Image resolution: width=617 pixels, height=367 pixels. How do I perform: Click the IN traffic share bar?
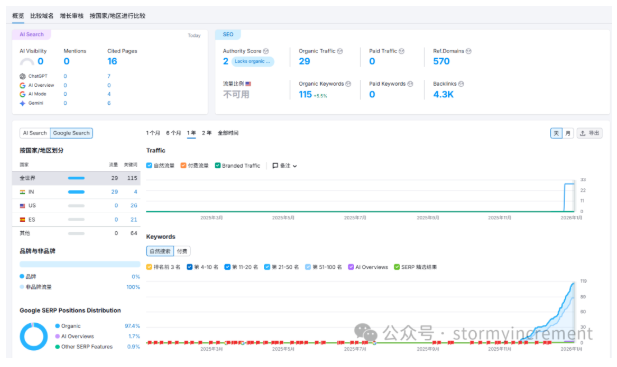(x=76, y=192)
